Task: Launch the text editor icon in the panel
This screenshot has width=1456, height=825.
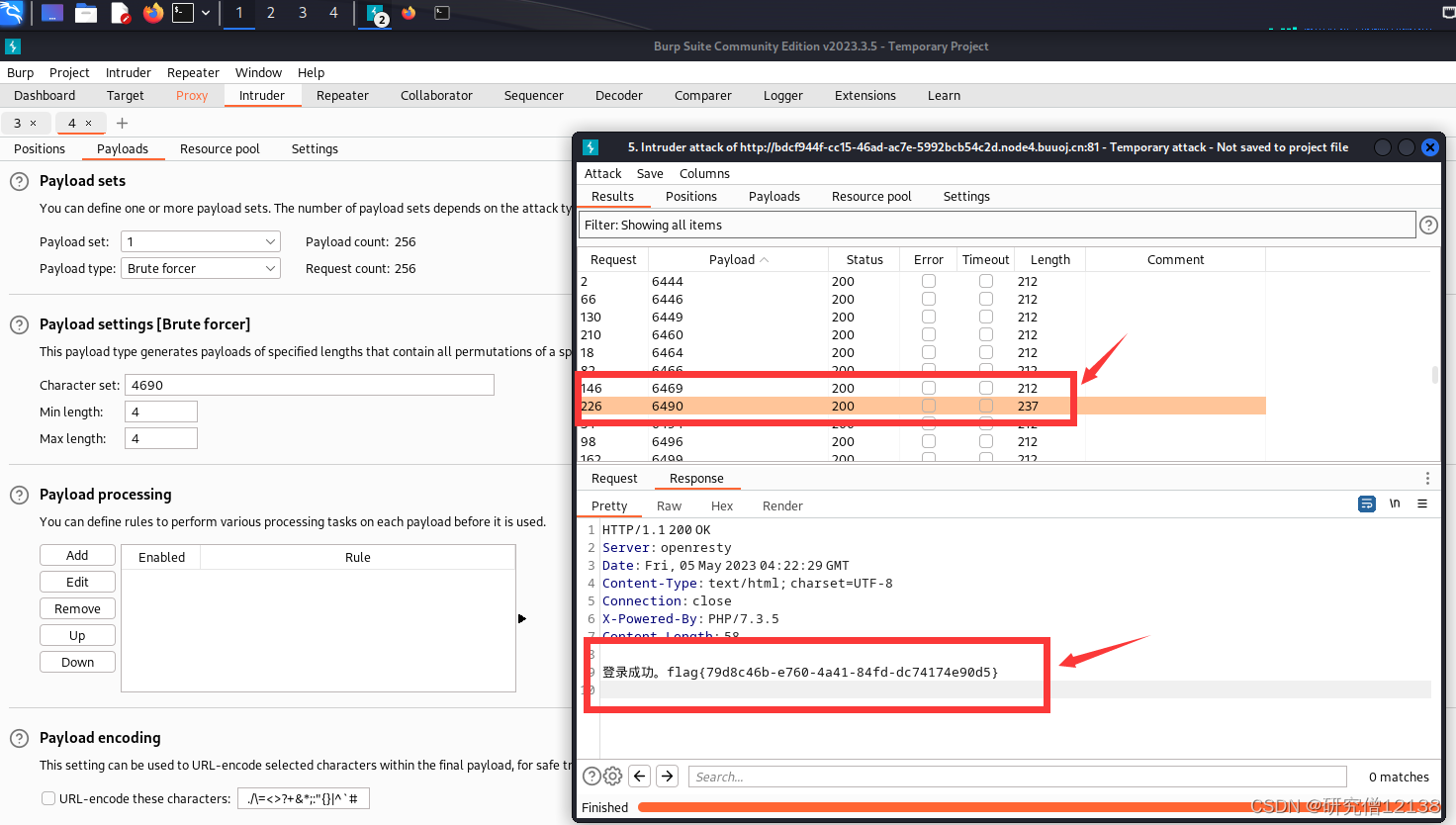Action: point(120,13)
